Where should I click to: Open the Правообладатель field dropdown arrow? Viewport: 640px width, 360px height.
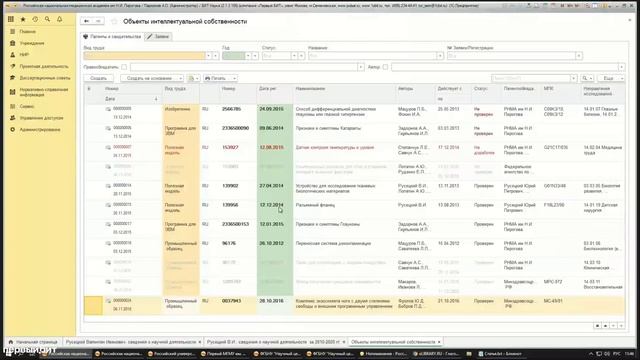point(361,67)
